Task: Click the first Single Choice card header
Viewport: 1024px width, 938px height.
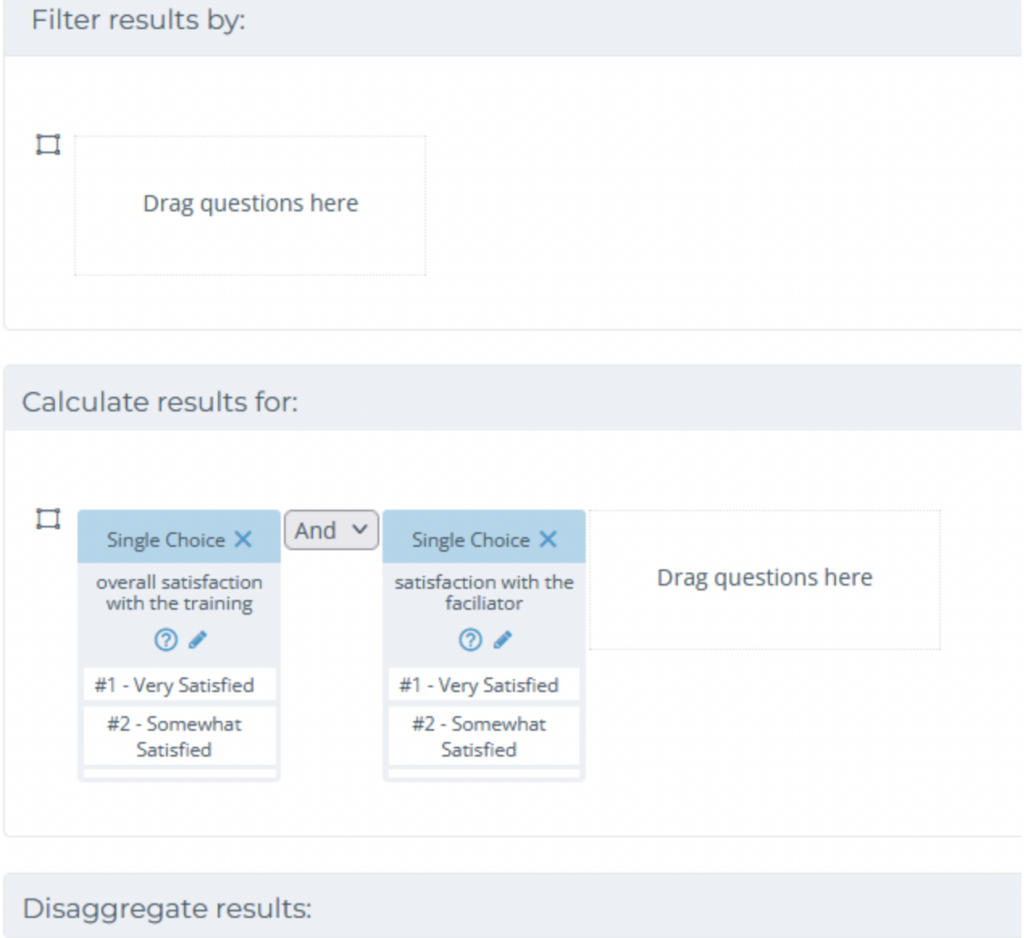Action: [179, 538]
